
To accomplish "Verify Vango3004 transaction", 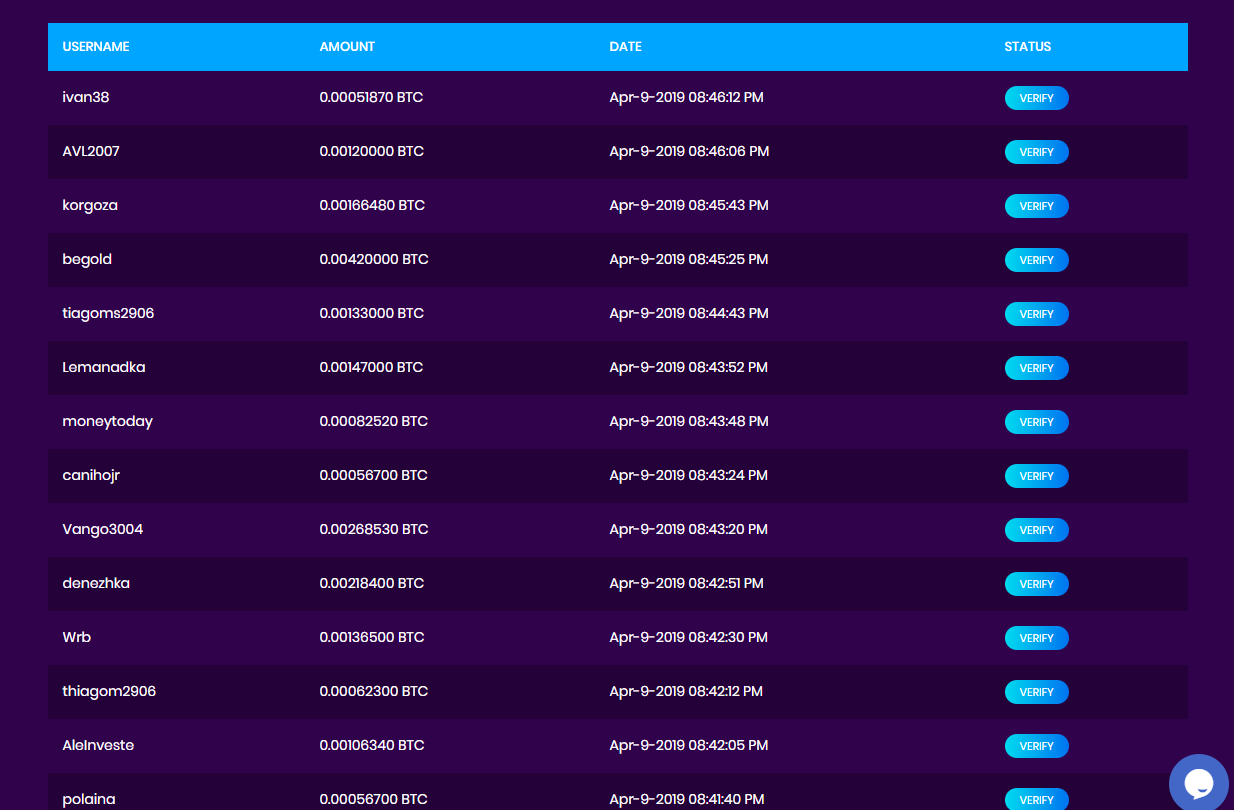I will (1036, 530).
